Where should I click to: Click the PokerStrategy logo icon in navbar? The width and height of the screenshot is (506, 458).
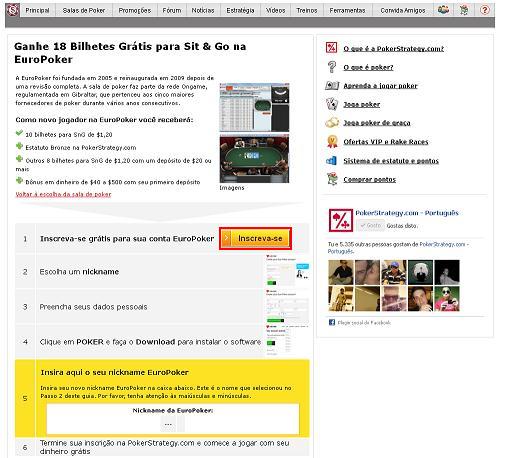[x=13, y=10]
